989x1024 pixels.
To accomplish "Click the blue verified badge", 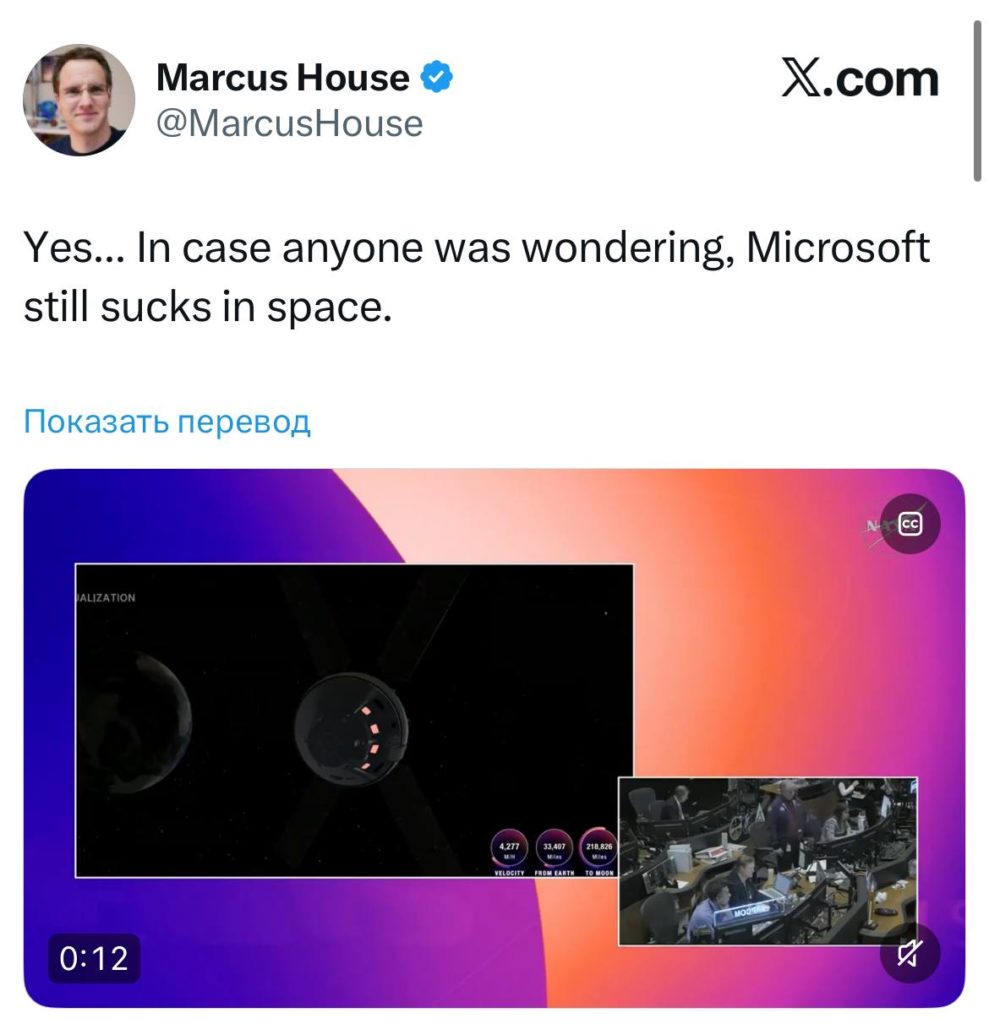I will coord(436,77).
